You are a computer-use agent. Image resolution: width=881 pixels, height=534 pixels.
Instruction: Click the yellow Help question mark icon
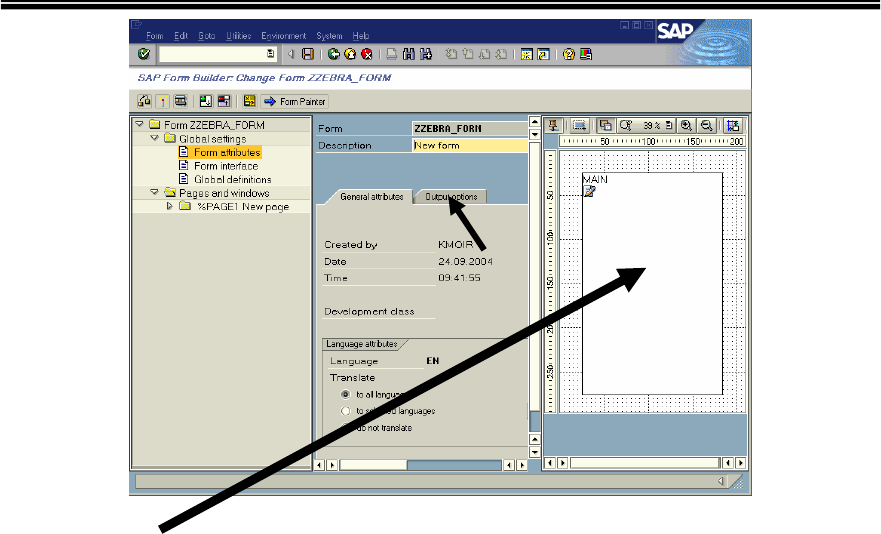click(x=569, y=54)
